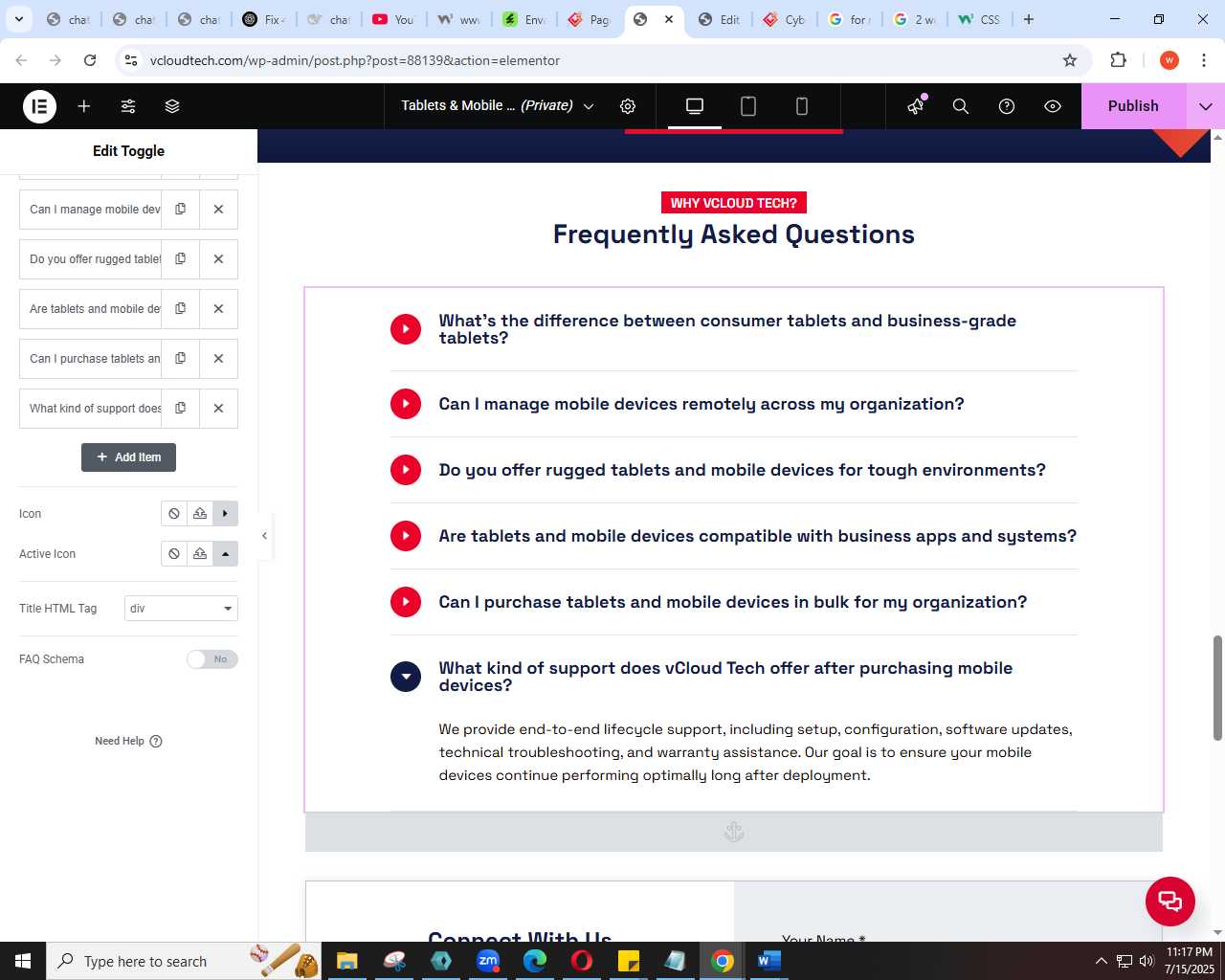
Task: Upload SVG for Icon option
Action: [200, 514]
